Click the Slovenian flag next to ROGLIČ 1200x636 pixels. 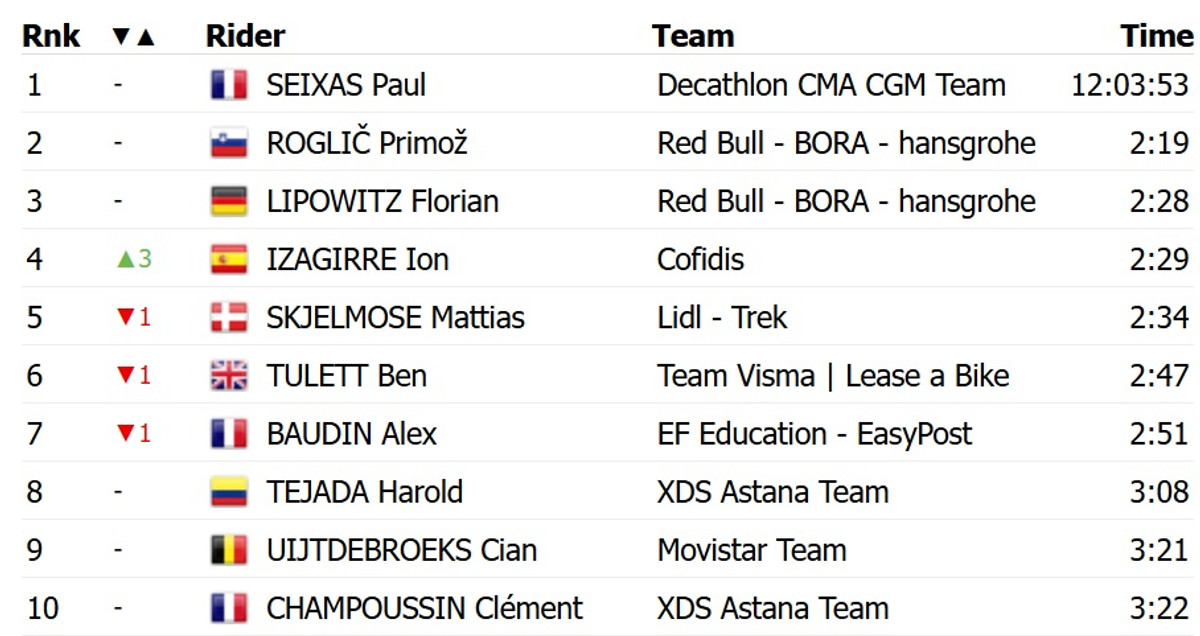tap(229, 143)
